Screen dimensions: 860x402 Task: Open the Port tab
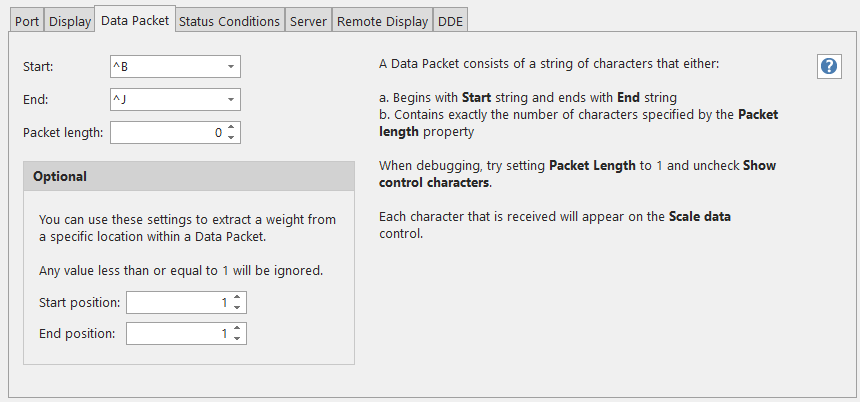point(27,21)
